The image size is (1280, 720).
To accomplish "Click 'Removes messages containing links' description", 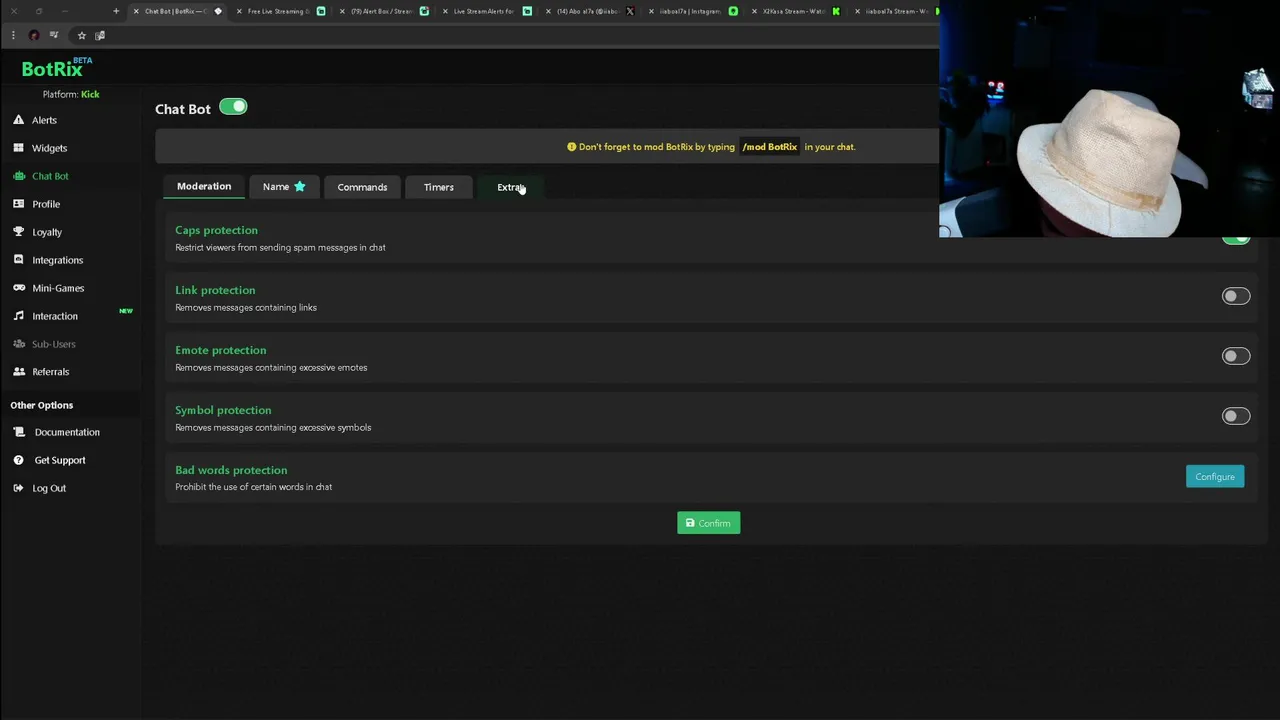I will click(246, 307).
